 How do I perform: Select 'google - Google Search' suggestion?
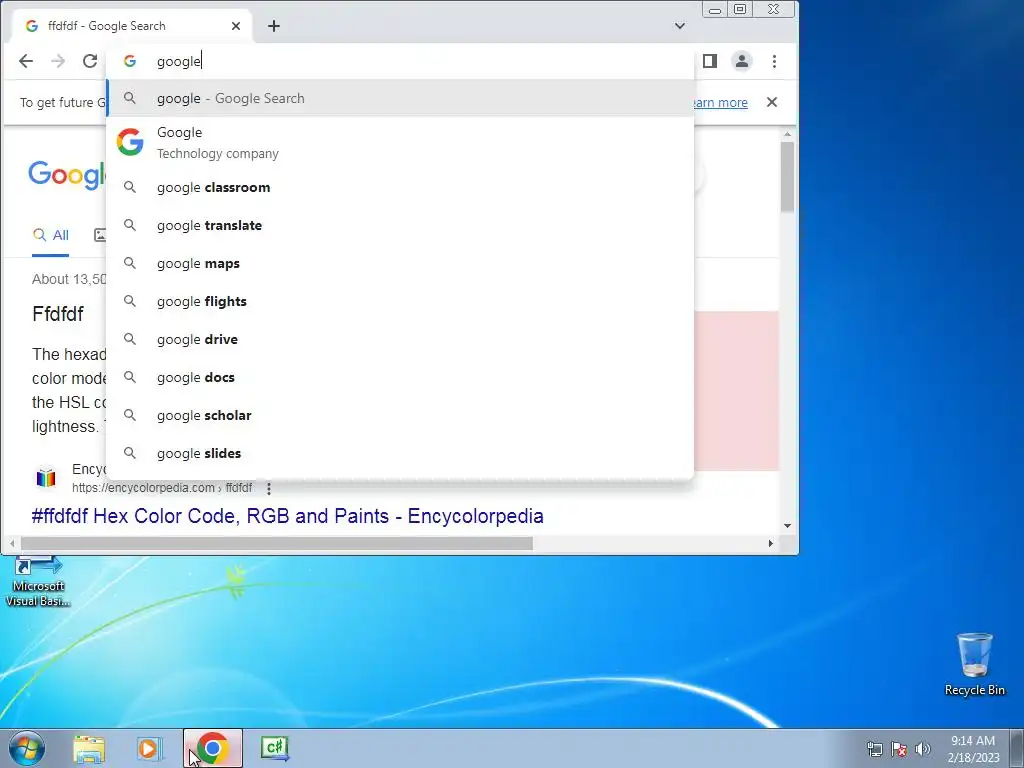[400, 99]
